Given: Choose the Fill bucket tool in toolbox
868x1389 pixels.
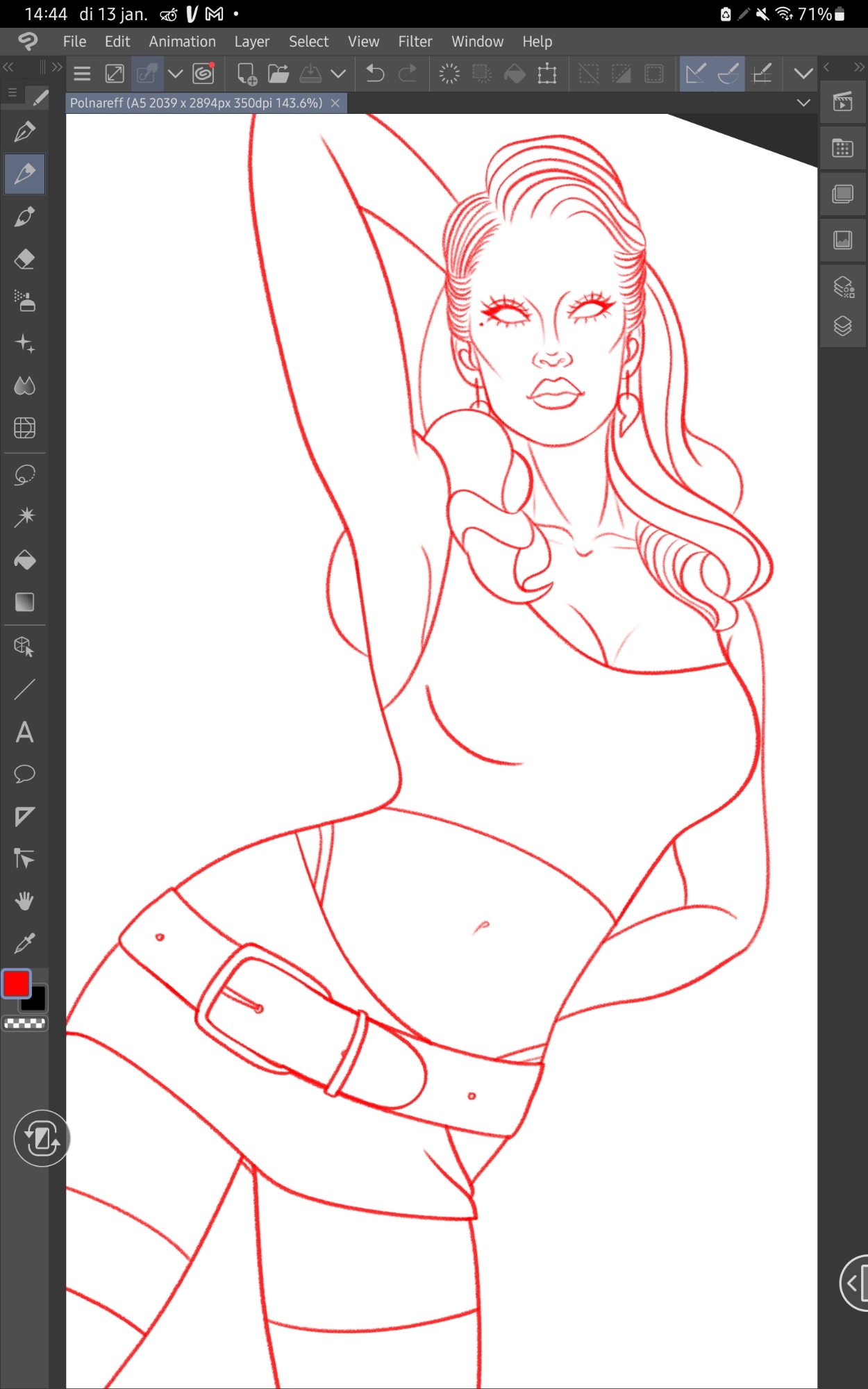Looking at the screenshot, I should (24, 560).
